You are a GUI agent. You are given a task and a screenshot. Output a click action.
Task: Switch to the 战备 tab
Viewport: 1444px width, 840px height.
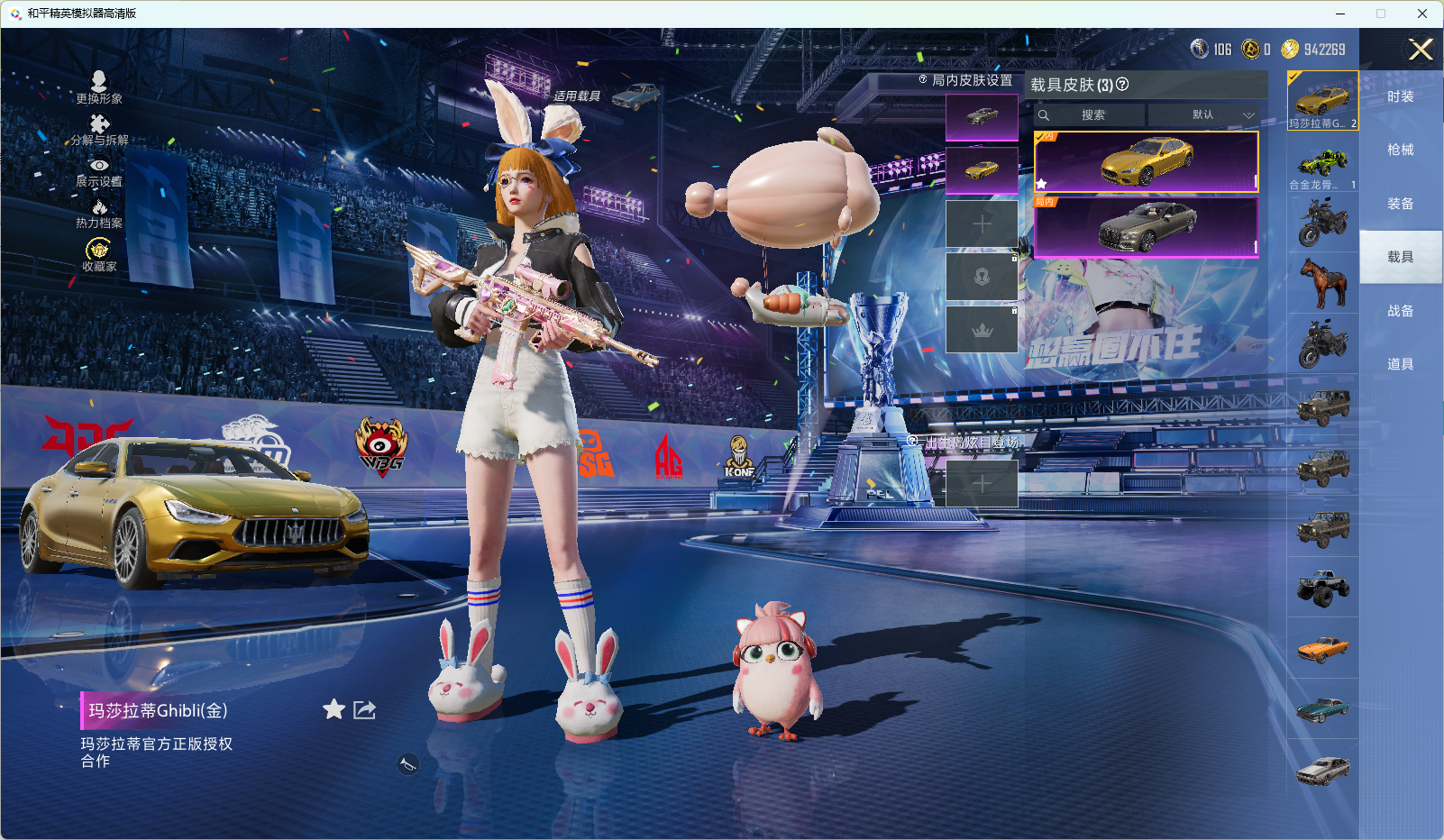[1401, 311]
